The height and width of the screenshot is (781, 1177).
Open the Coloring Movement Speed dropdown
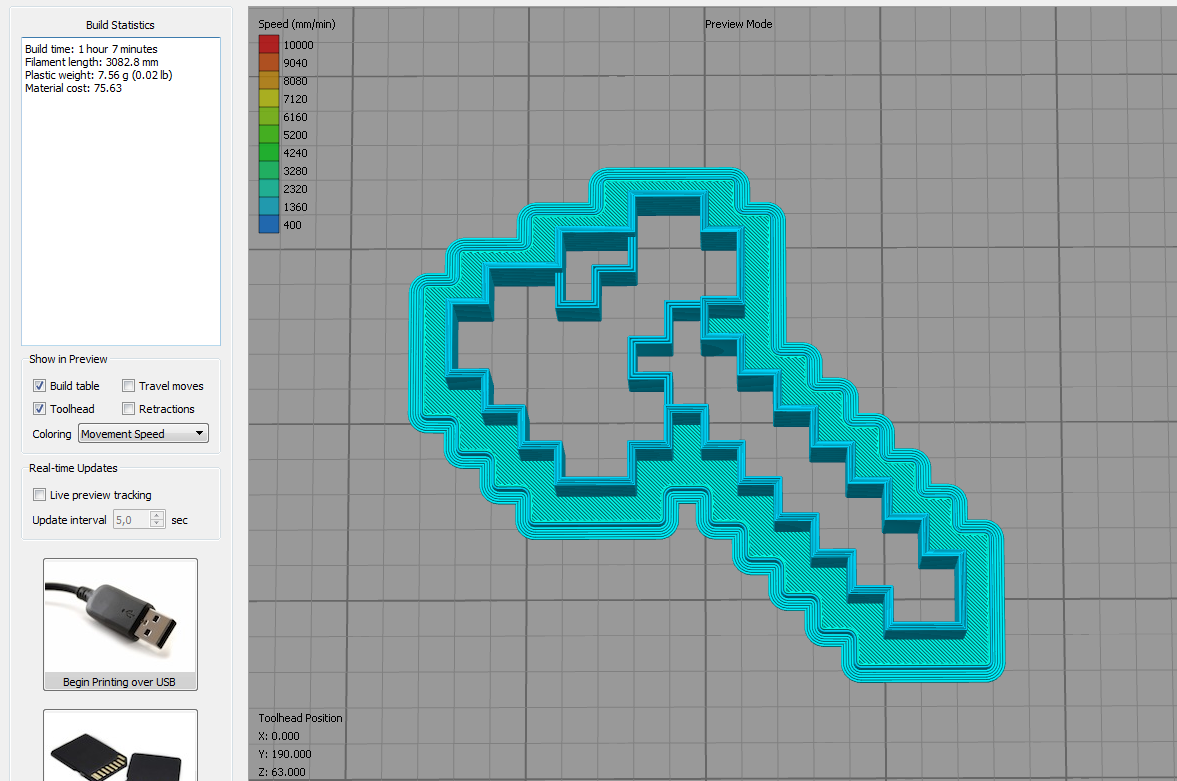143,434
